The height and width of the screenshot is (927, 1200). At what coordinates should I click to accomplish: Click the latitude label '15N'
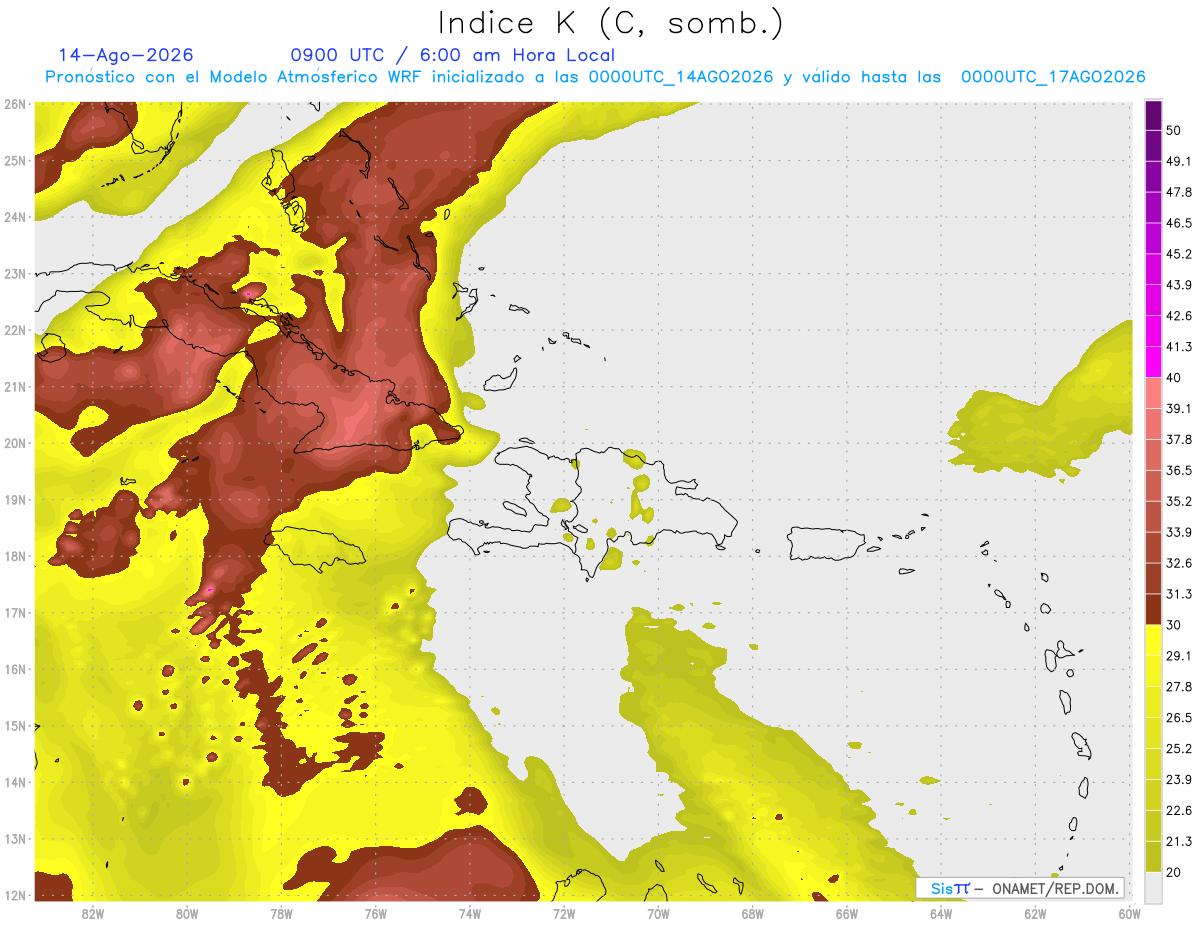click(15, 726)
